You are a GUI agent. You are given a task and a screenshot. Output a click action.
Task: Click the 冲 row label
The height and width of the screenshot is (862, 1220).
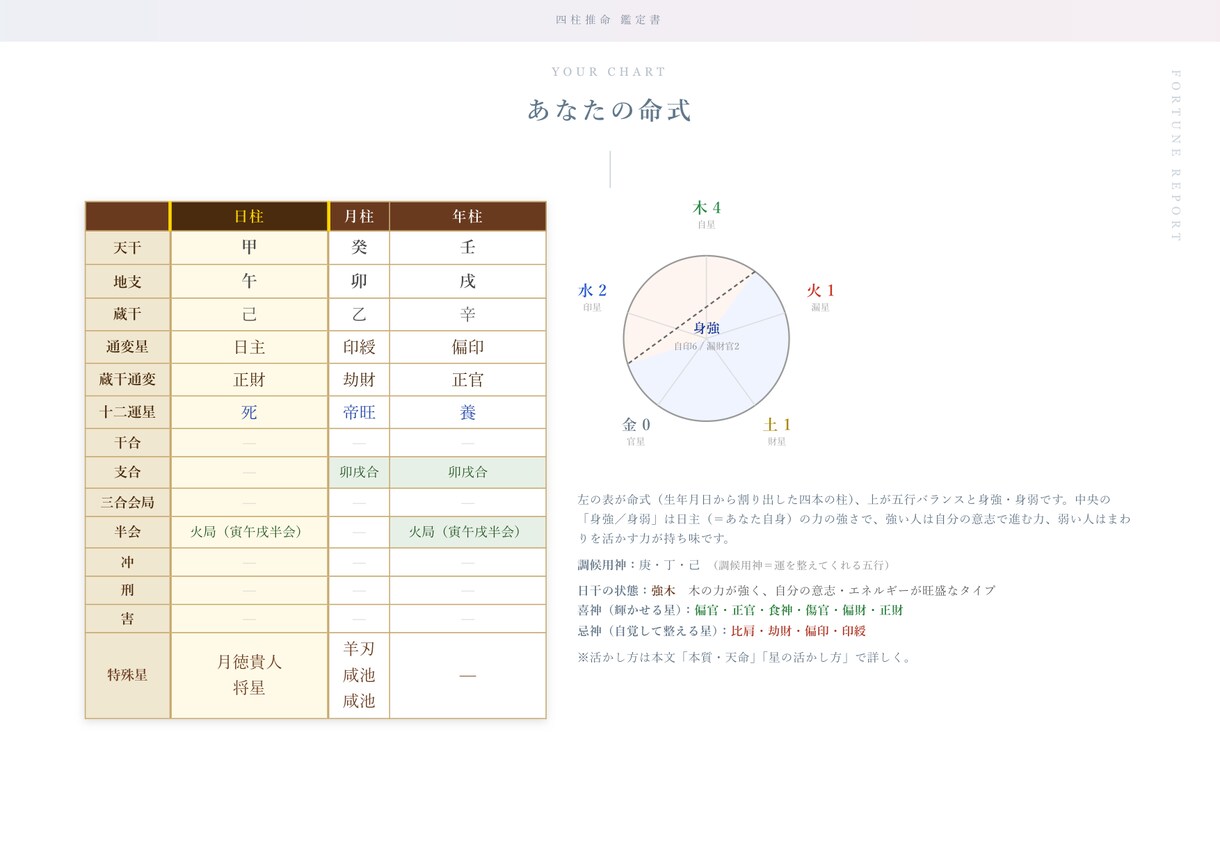point(128,562)
